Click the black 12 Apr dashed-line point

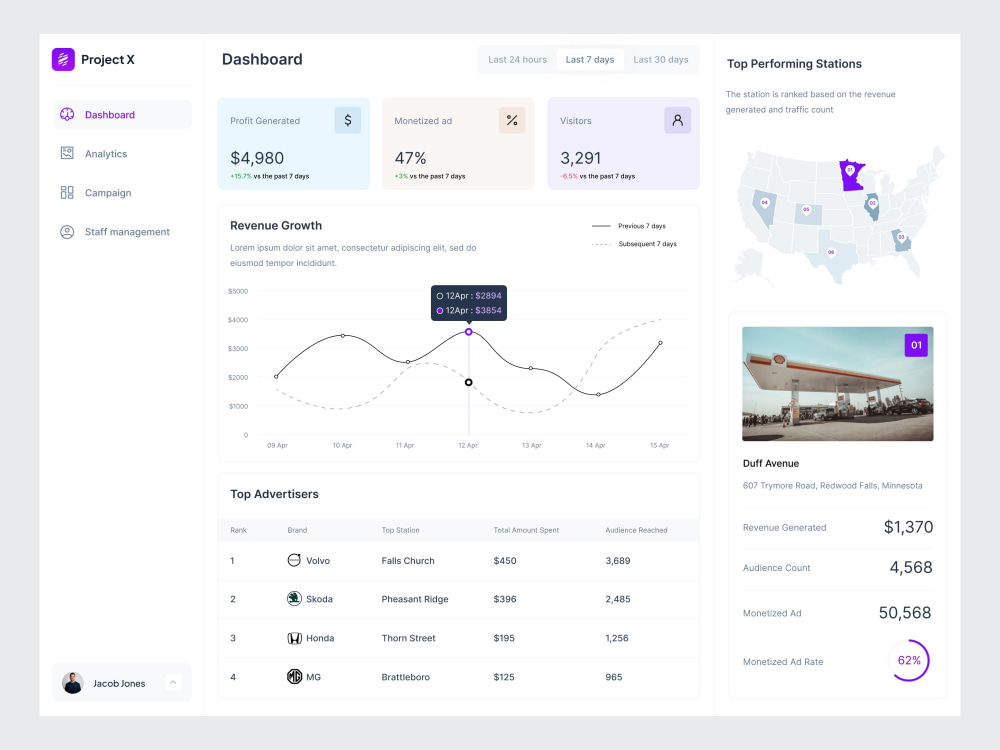point(469,382)
